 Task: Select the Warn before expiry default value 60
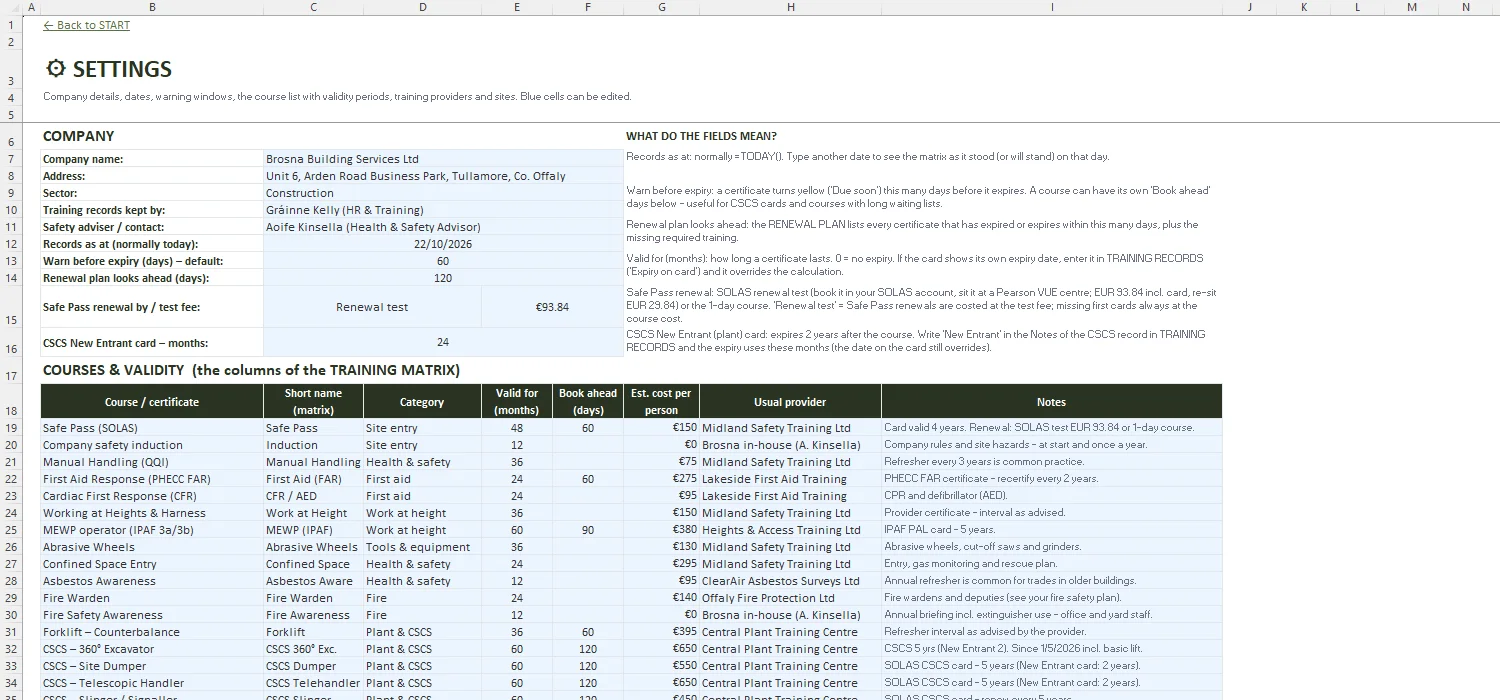tap(443, 261)
